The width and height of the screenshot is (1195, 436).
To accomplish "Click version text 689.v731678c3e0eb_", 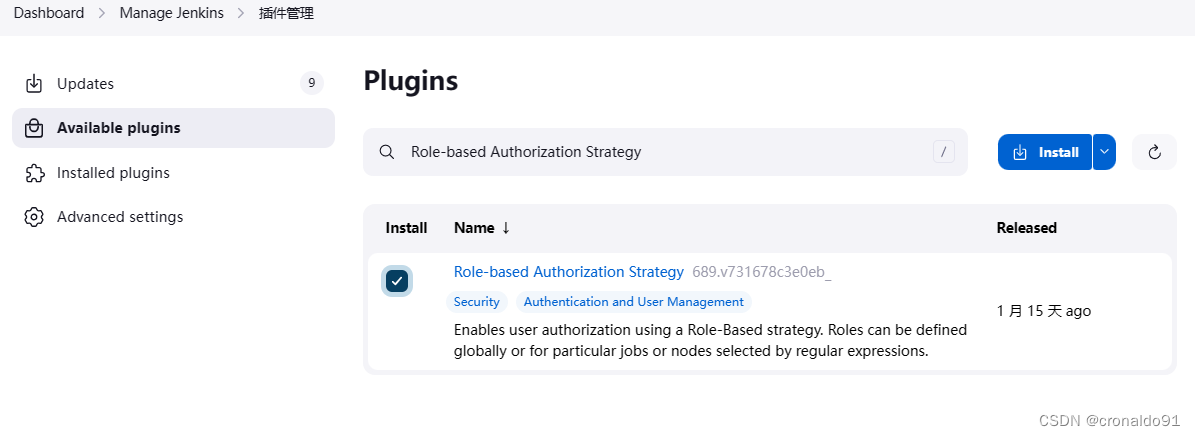I will tap(761, 273).
